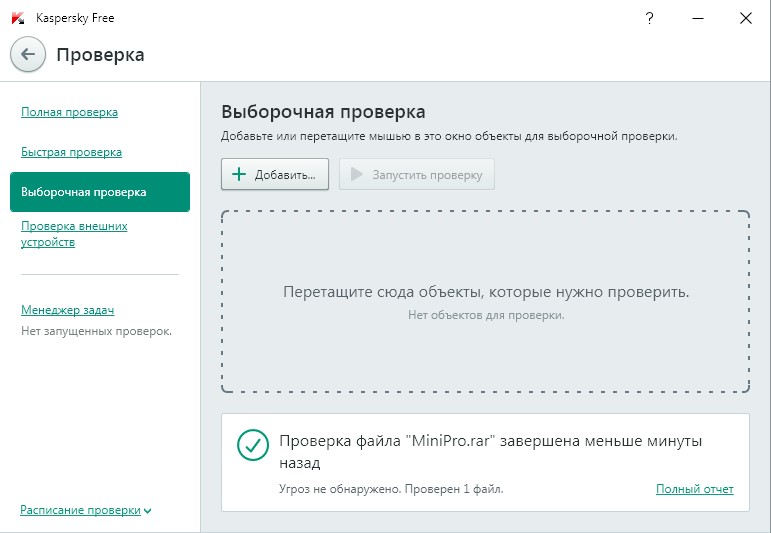
Task: Click the dashed drop area for scan objects
Action: pyautogui.click(x=485, y=301)
